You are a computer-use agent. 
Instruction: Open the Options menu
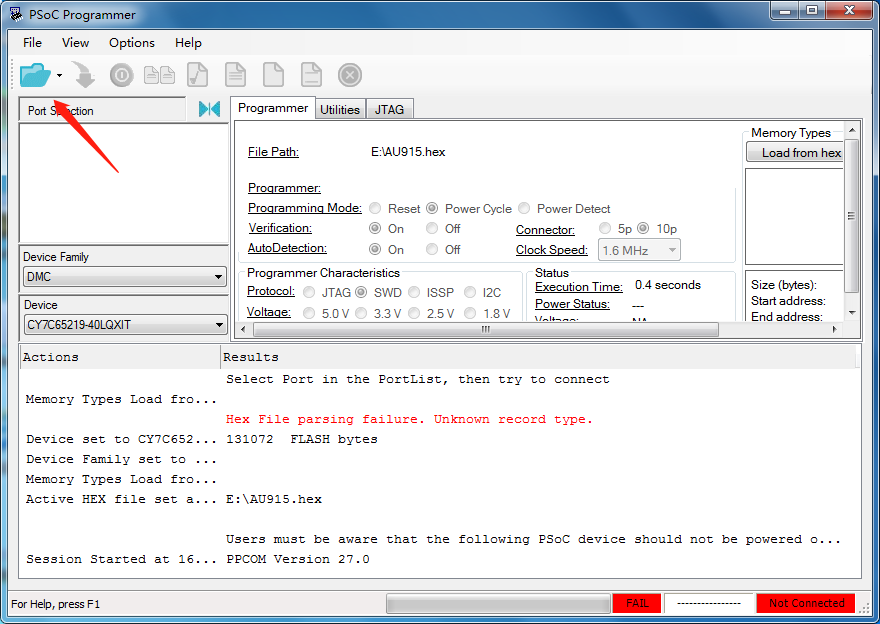point(132,43)
